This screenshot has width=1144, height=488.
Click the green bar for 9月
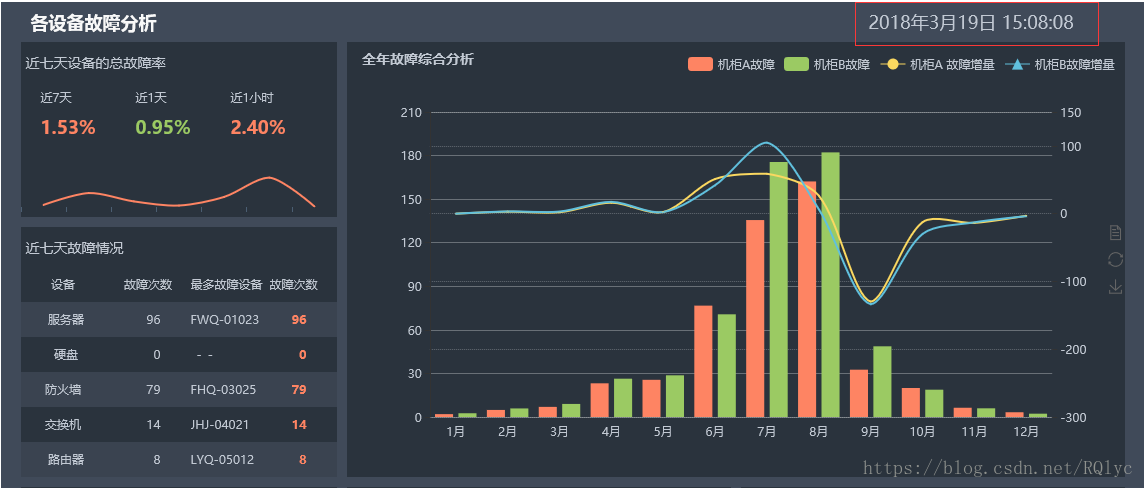pos(882,382)
